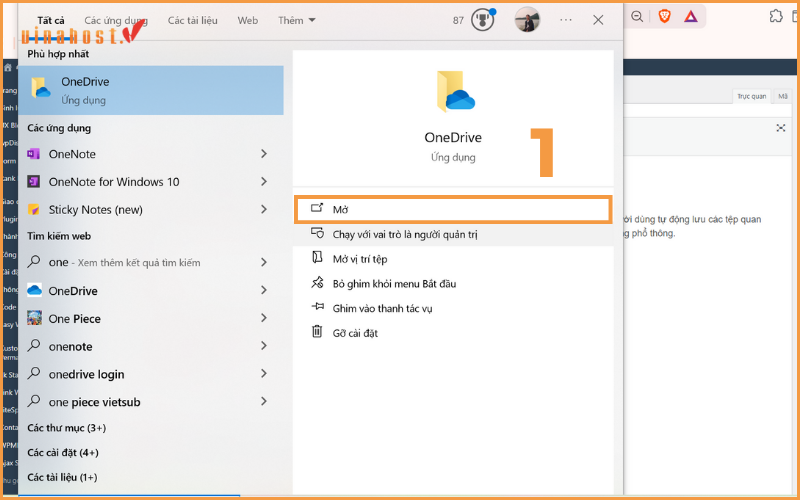Open the Thêm dropdown filter
Viewport: 800px width, 500px height.
pyautogui.click(x=296, y=20)
